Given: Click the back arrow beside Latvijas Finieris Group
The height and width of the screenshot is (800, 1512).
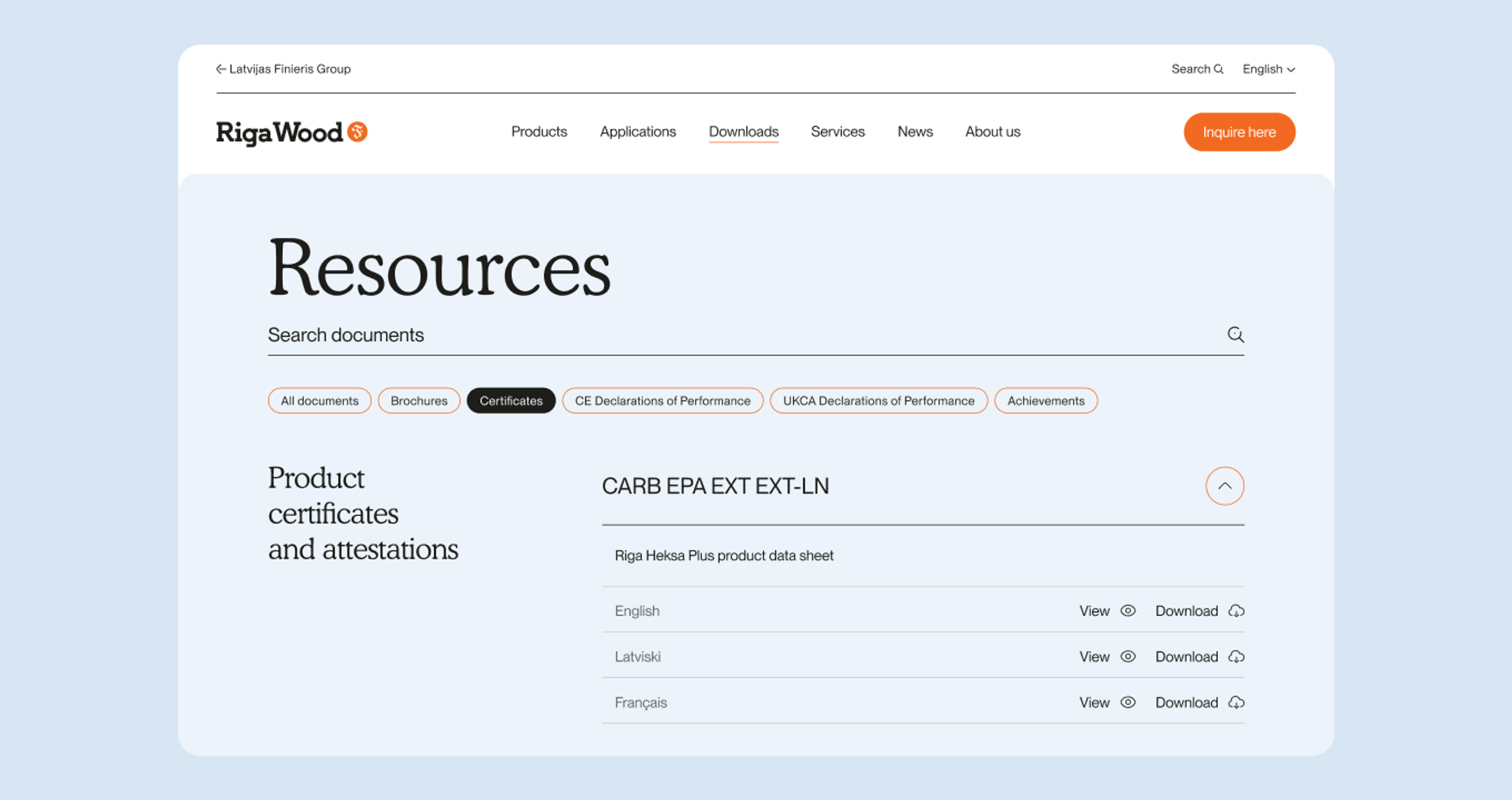Looking at the screenshot, I should pyautogui.click(x=221, y=69).
